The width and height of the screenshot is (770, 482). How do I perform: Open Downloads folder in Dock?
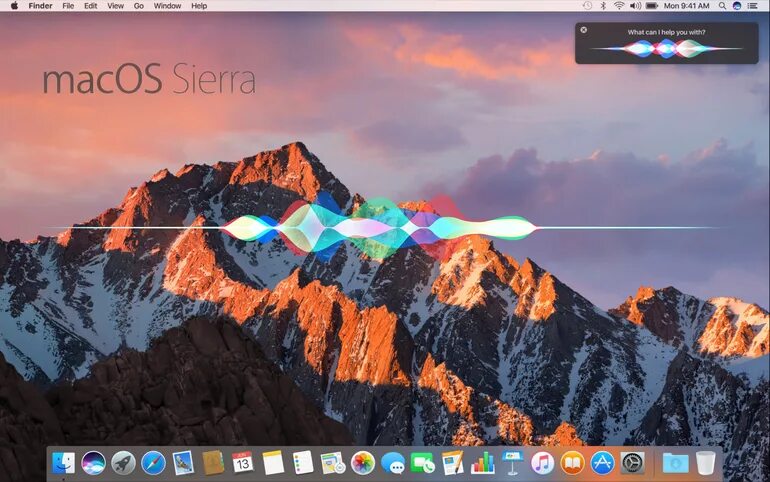point(676,463)
